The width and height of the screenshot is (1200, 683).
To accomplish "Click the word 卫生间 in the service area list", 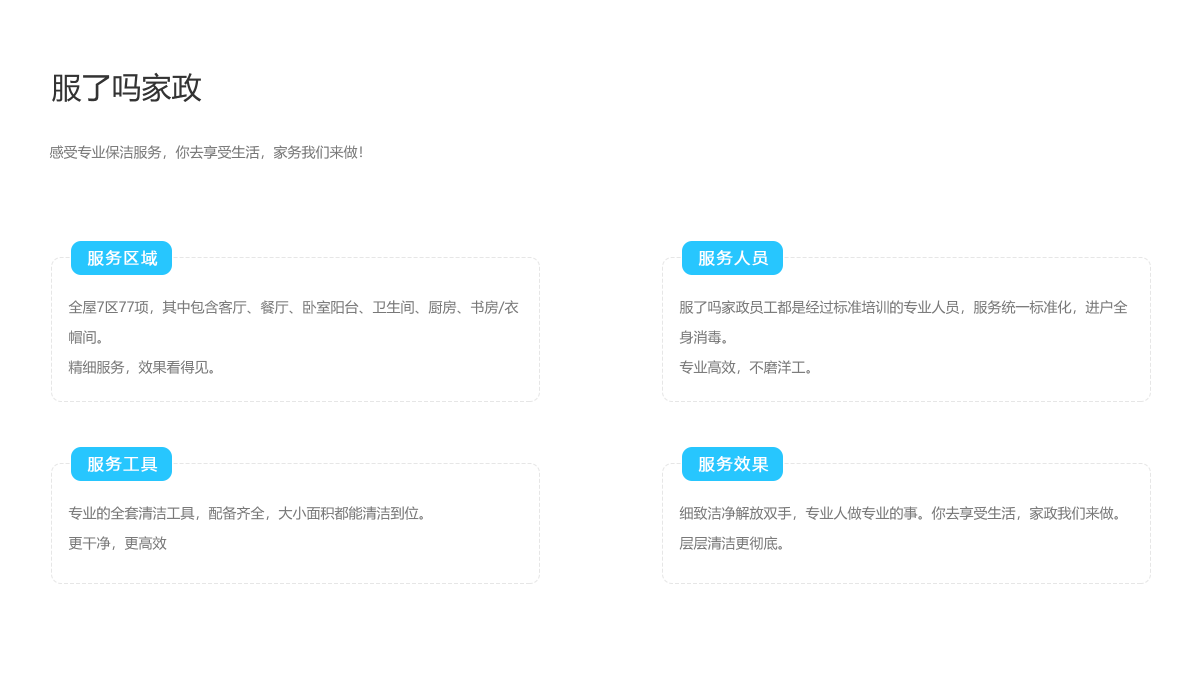I will coord(393,307).
